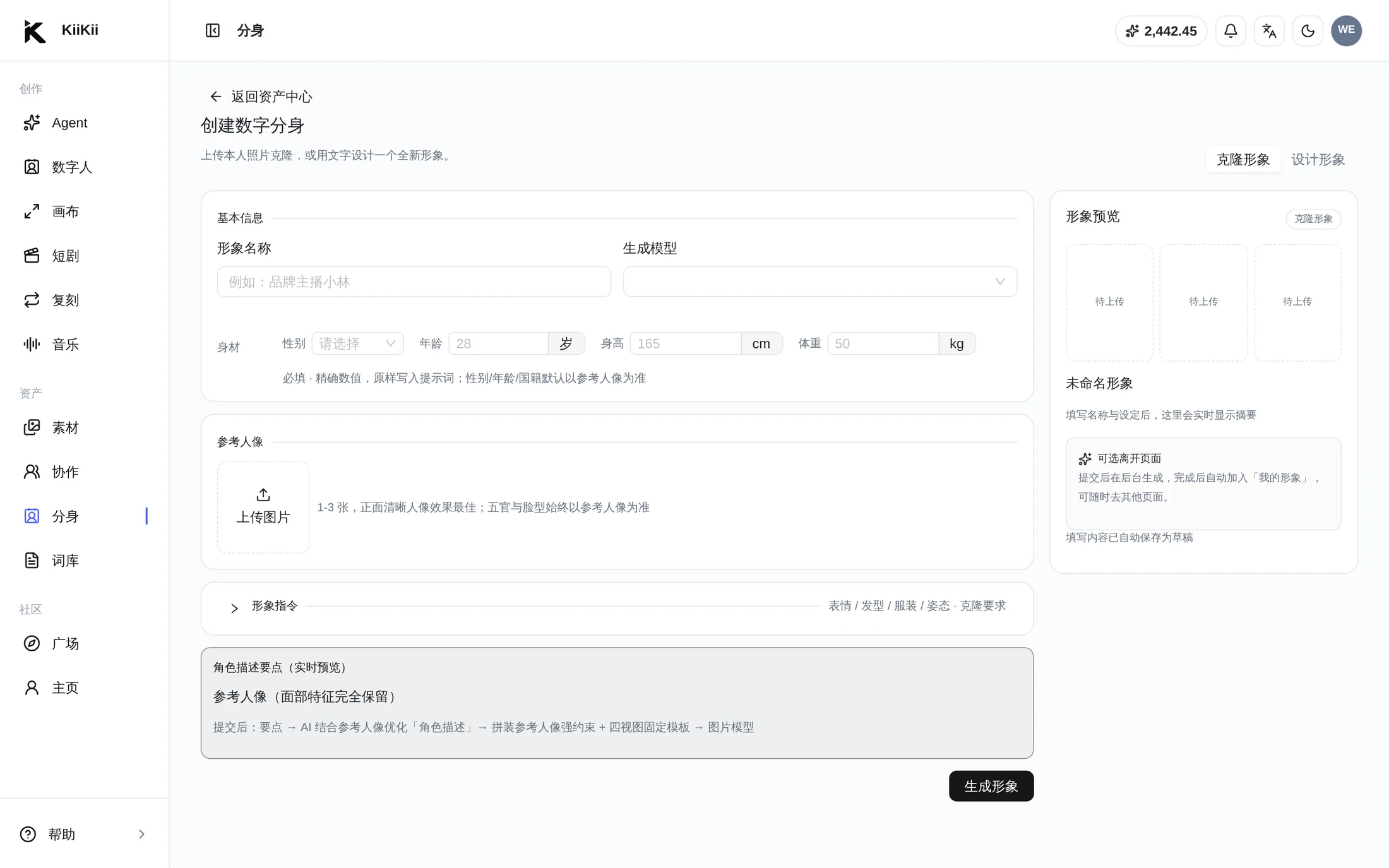
Task: Open the notifications bell
Action: (x=1231, y=31)
